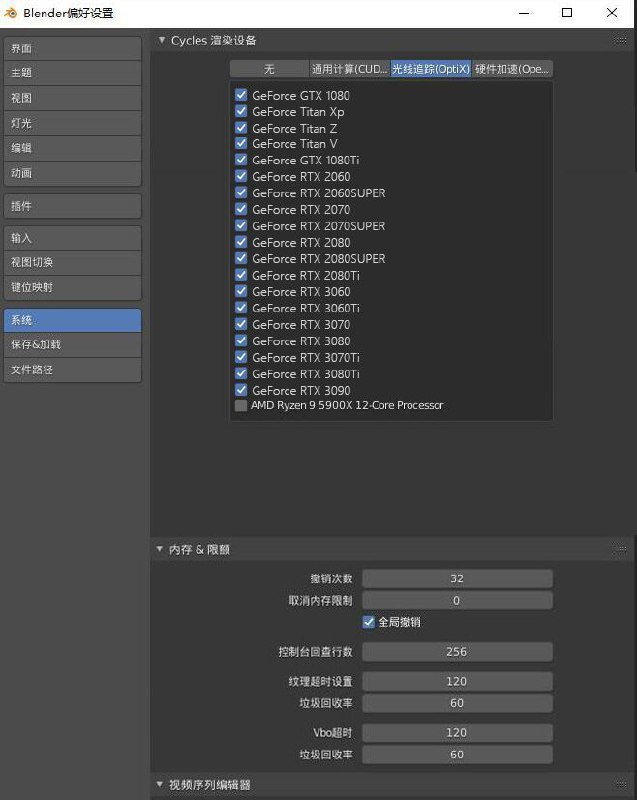The width and height of the screenshot is (637, 800).
Task: Switch to the 硬件加速(Ope...) tab
Action: 512,69
